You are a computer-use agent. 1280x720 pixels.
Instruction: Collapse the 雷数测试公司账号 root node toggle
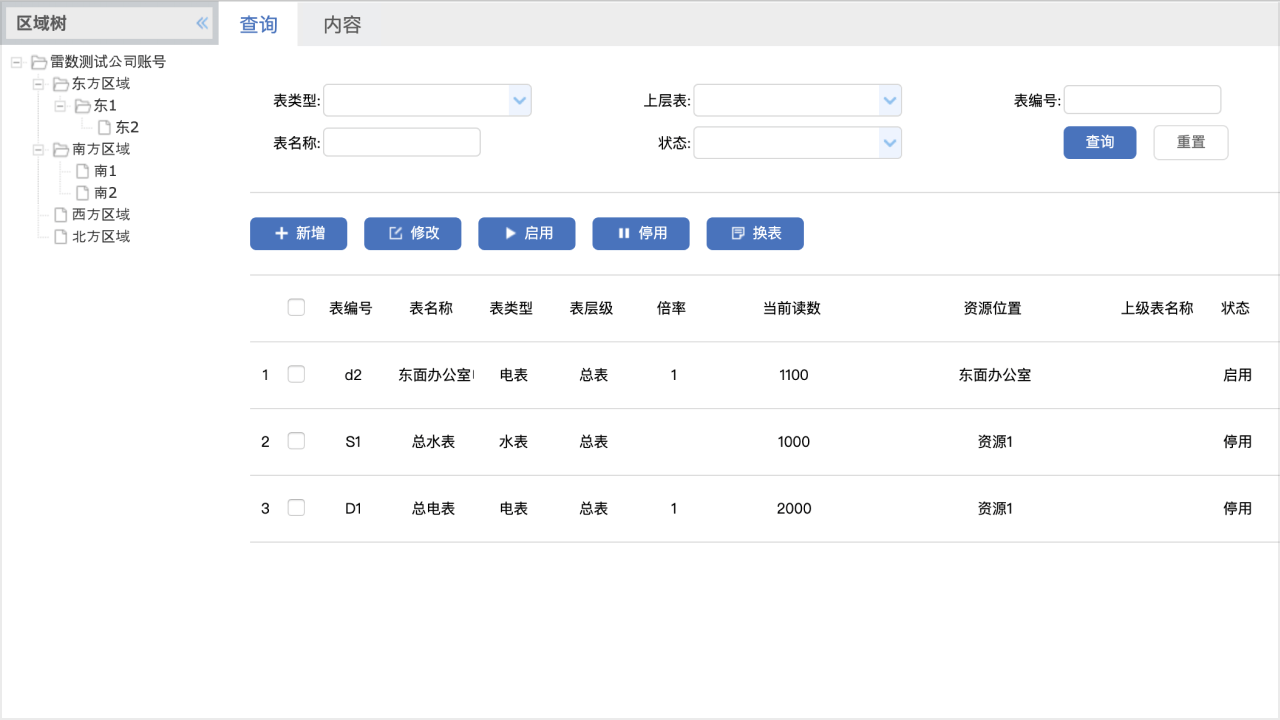click(16, 62)
